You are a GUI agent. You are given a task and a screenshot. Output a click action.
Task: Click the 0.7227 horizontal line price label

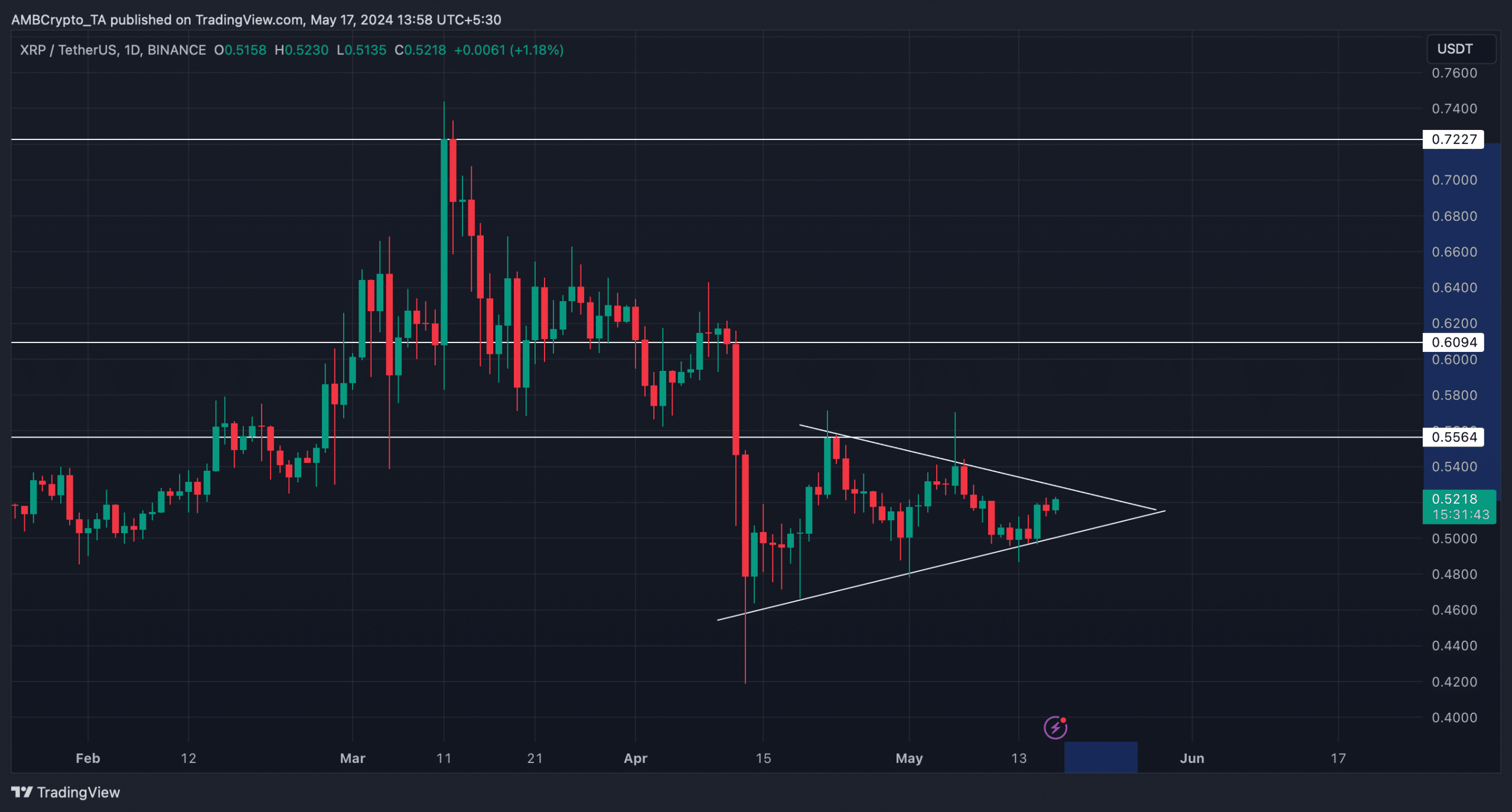[x=1454, y=139]
